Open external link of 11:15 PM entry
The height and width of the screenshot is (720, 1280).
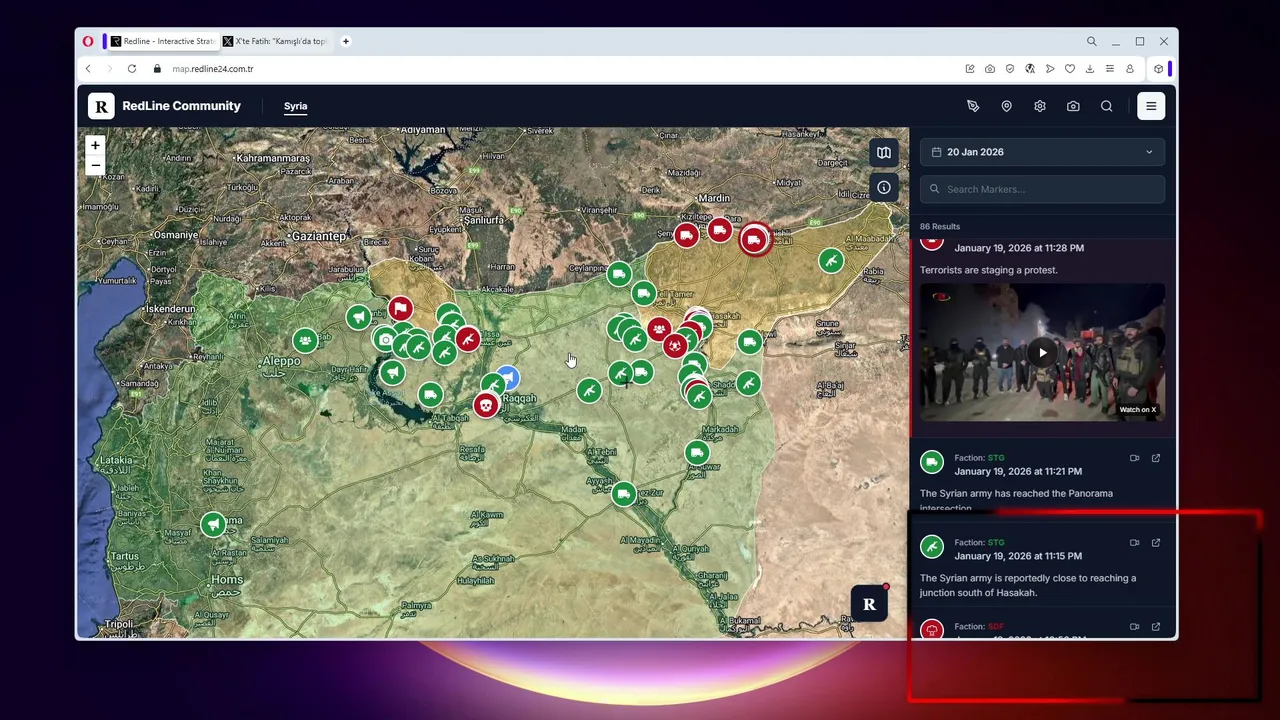[1155, 543]
